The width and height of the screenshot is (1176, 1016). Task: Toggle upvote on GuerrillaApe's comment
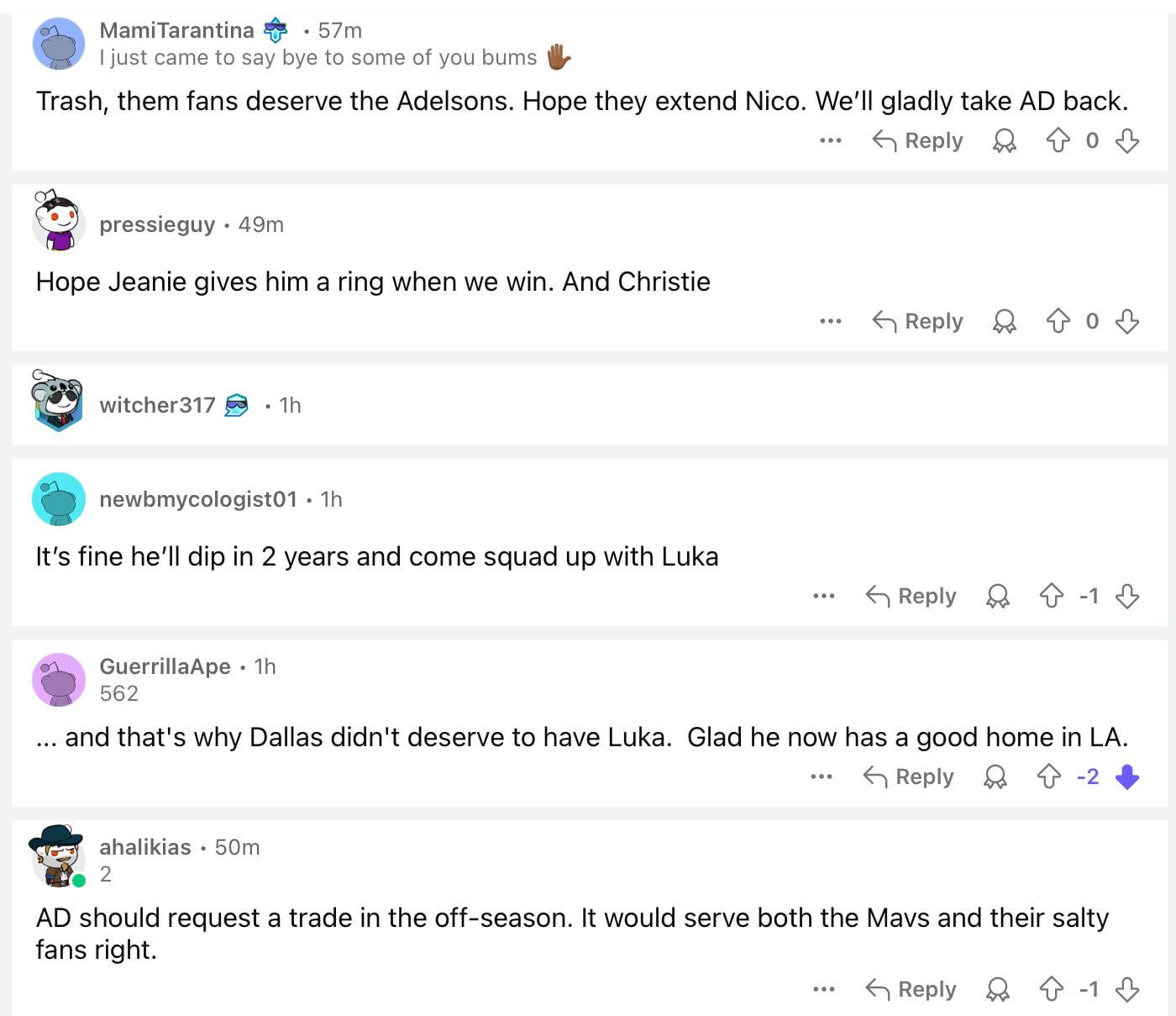point(1049,776)
